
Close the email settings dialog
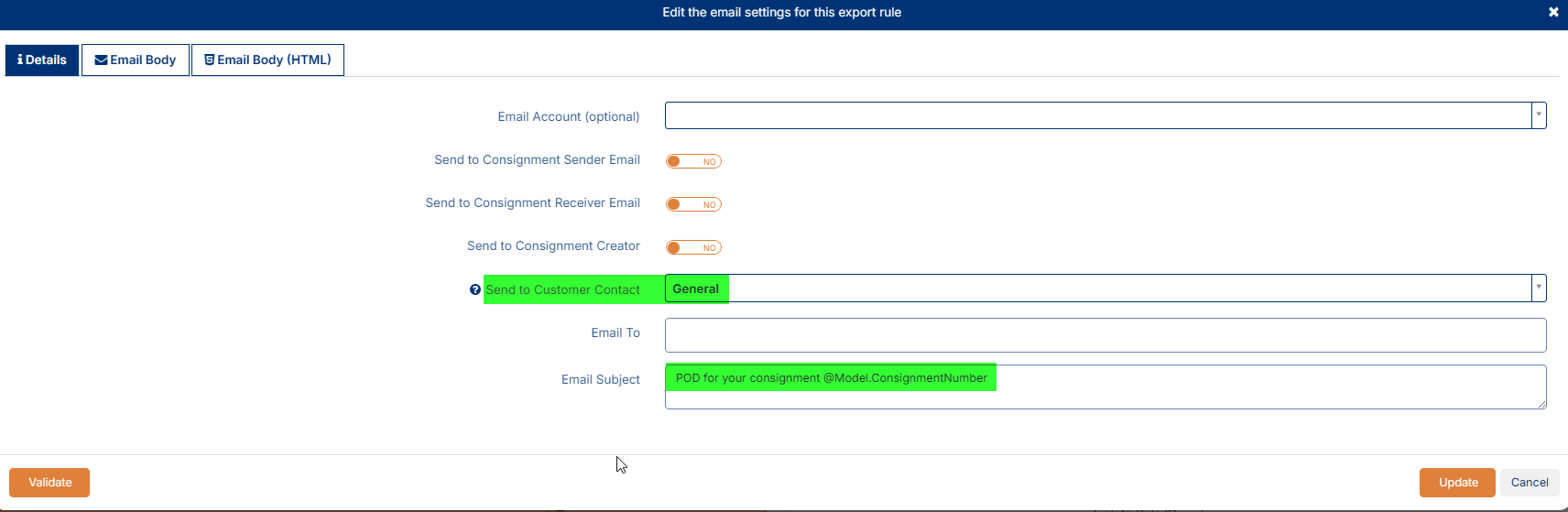click(1553, 12)
